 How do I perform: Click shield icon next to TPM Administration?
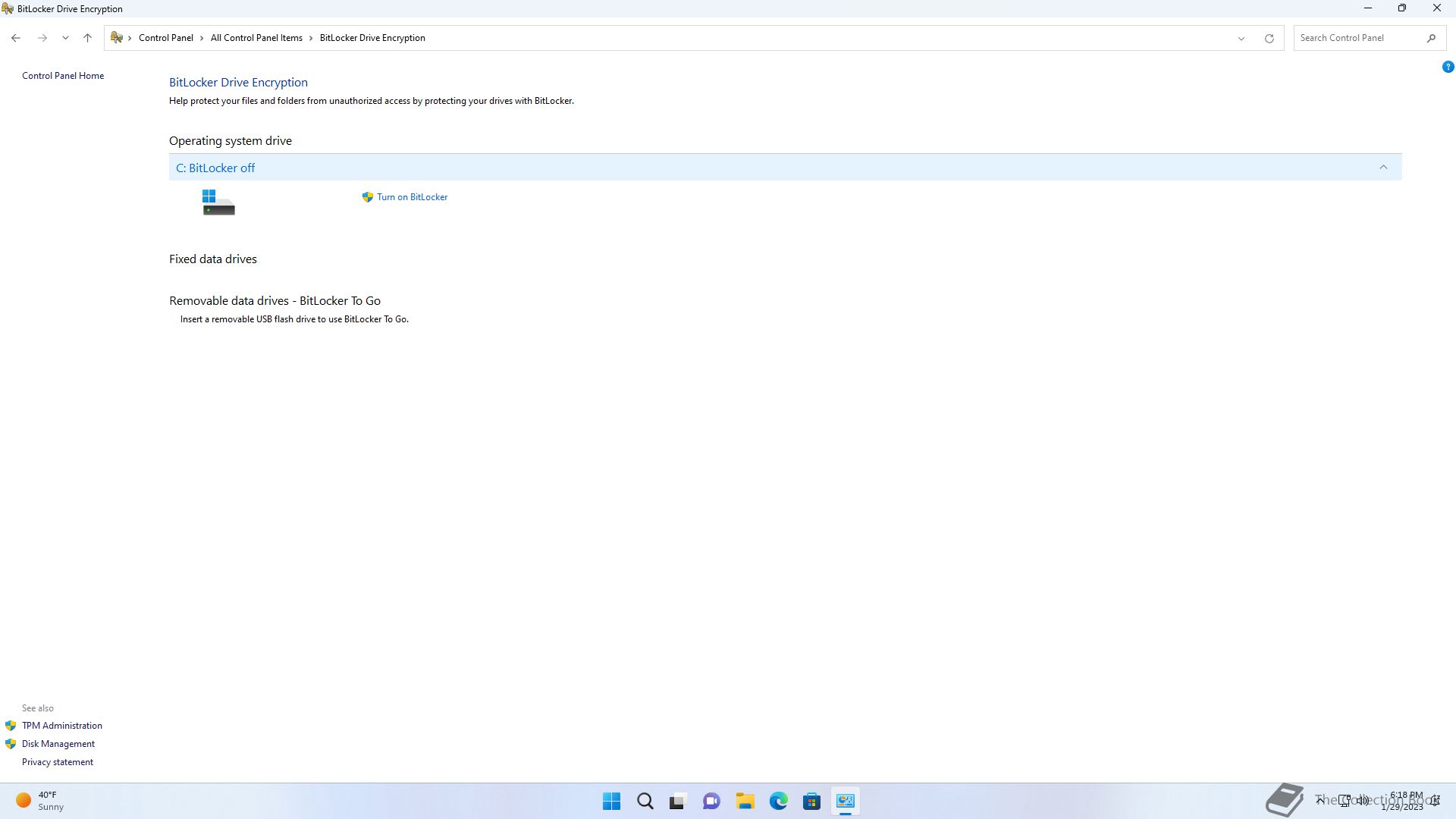11,726
